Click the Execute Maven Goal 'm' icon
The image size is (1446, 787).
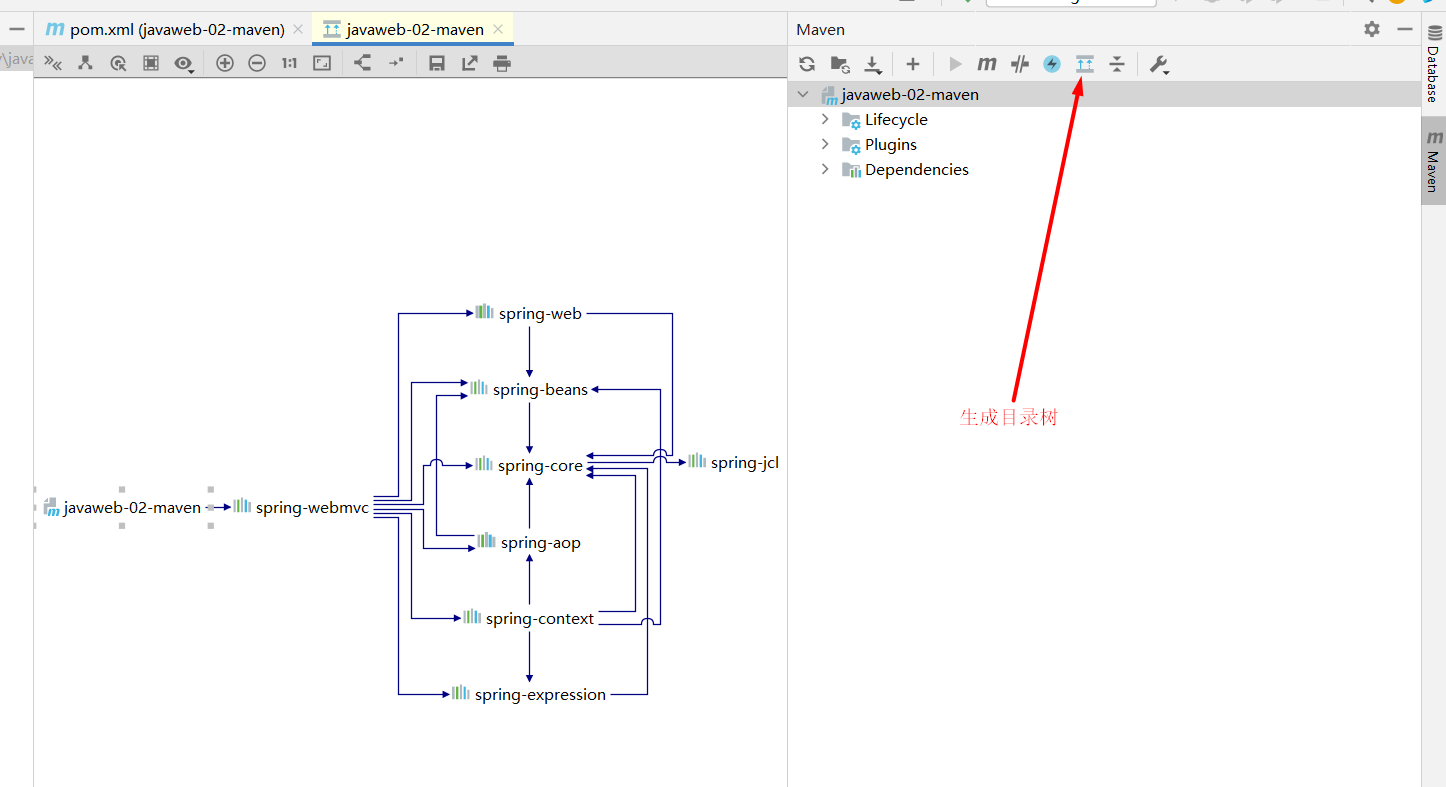click(987, 64)
